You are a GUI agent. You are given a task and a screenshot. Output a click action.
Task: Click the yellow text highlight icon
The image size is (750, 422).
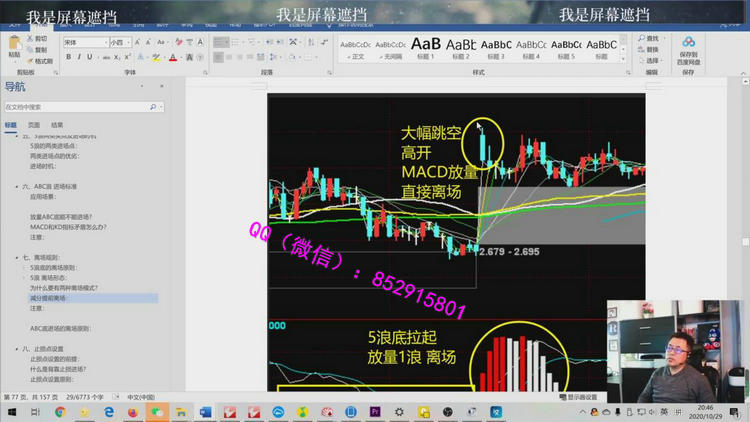tap(156, 58)
